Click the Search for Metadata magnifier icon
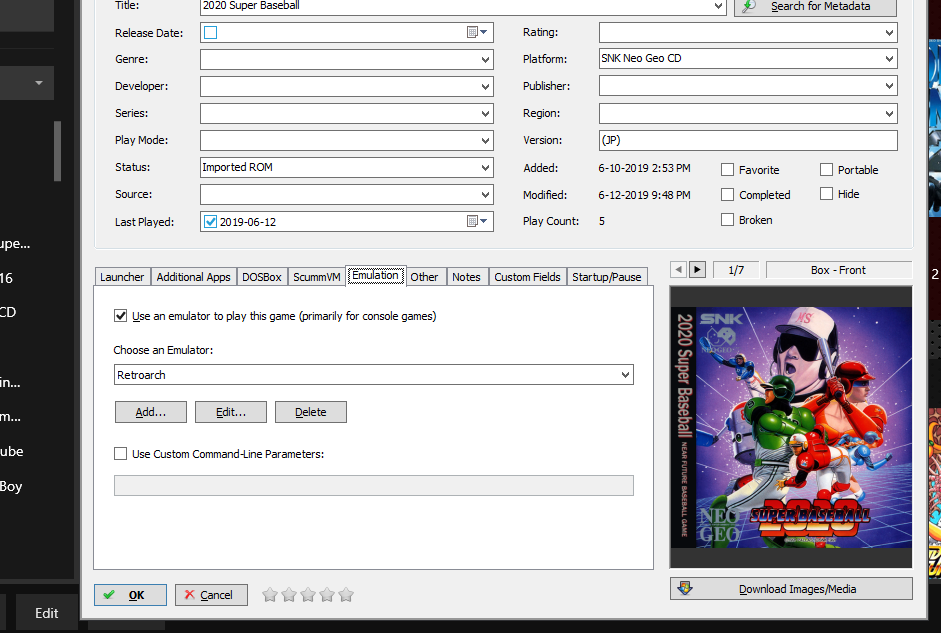 [748, 6]
